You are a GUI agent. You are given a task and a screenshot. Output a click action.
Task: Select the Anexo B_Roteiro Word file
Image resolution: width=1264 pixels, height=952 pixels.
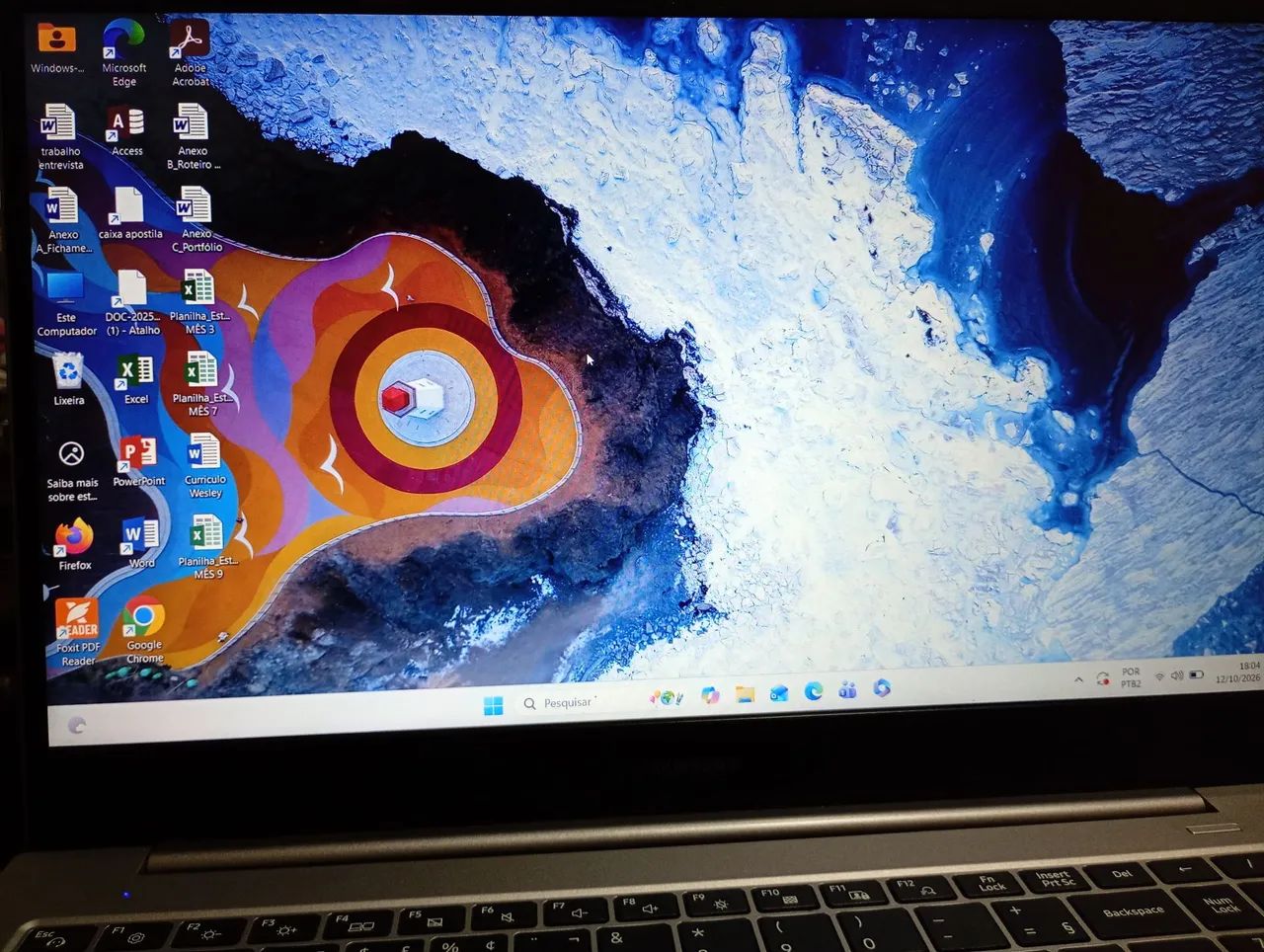pos(193,137)
